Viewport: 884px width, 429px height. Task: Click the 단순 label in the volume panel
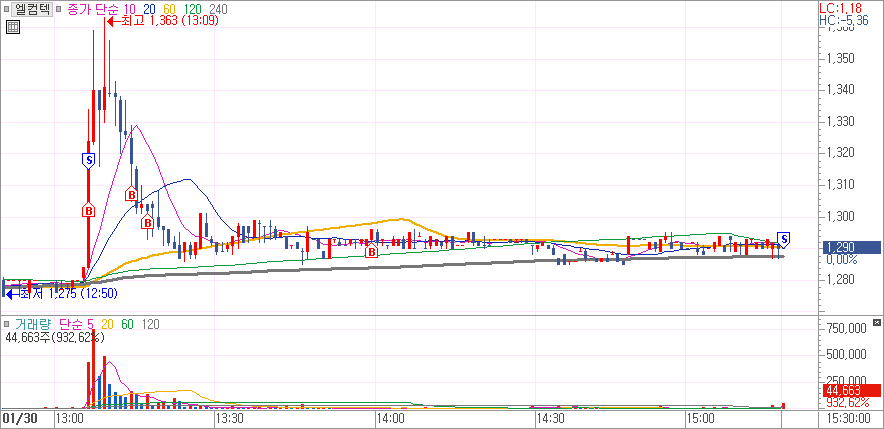tap(69, 324)
